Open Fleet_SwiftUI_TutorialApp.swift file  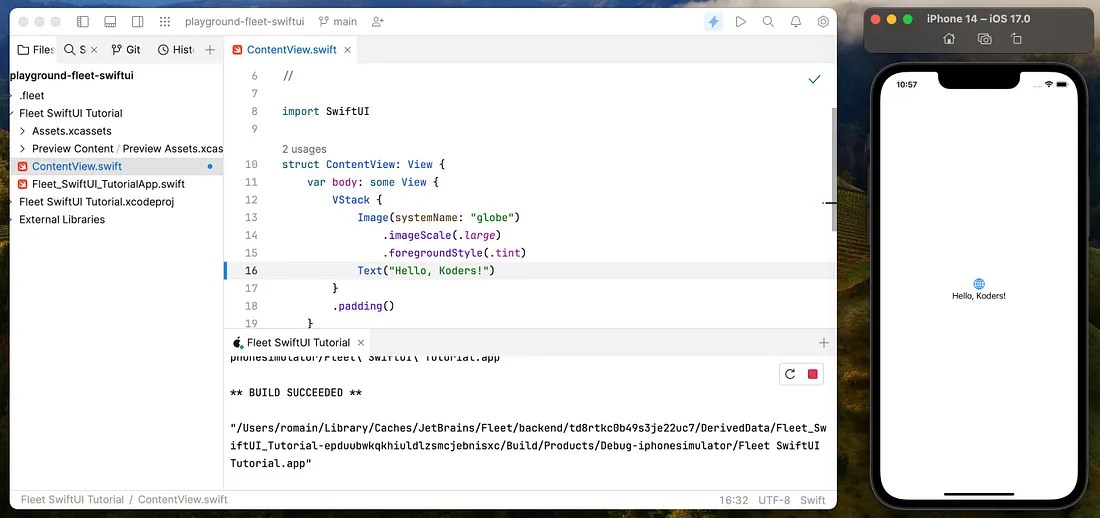point(108,184)
